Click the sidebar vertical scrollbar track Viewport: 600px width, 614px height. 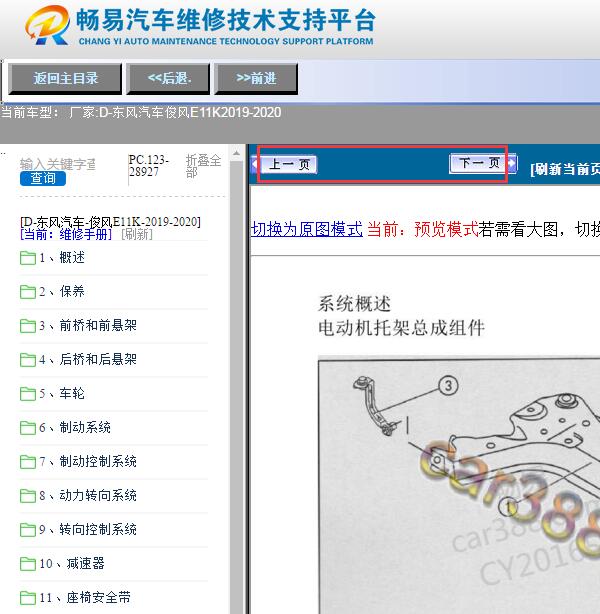236,388
